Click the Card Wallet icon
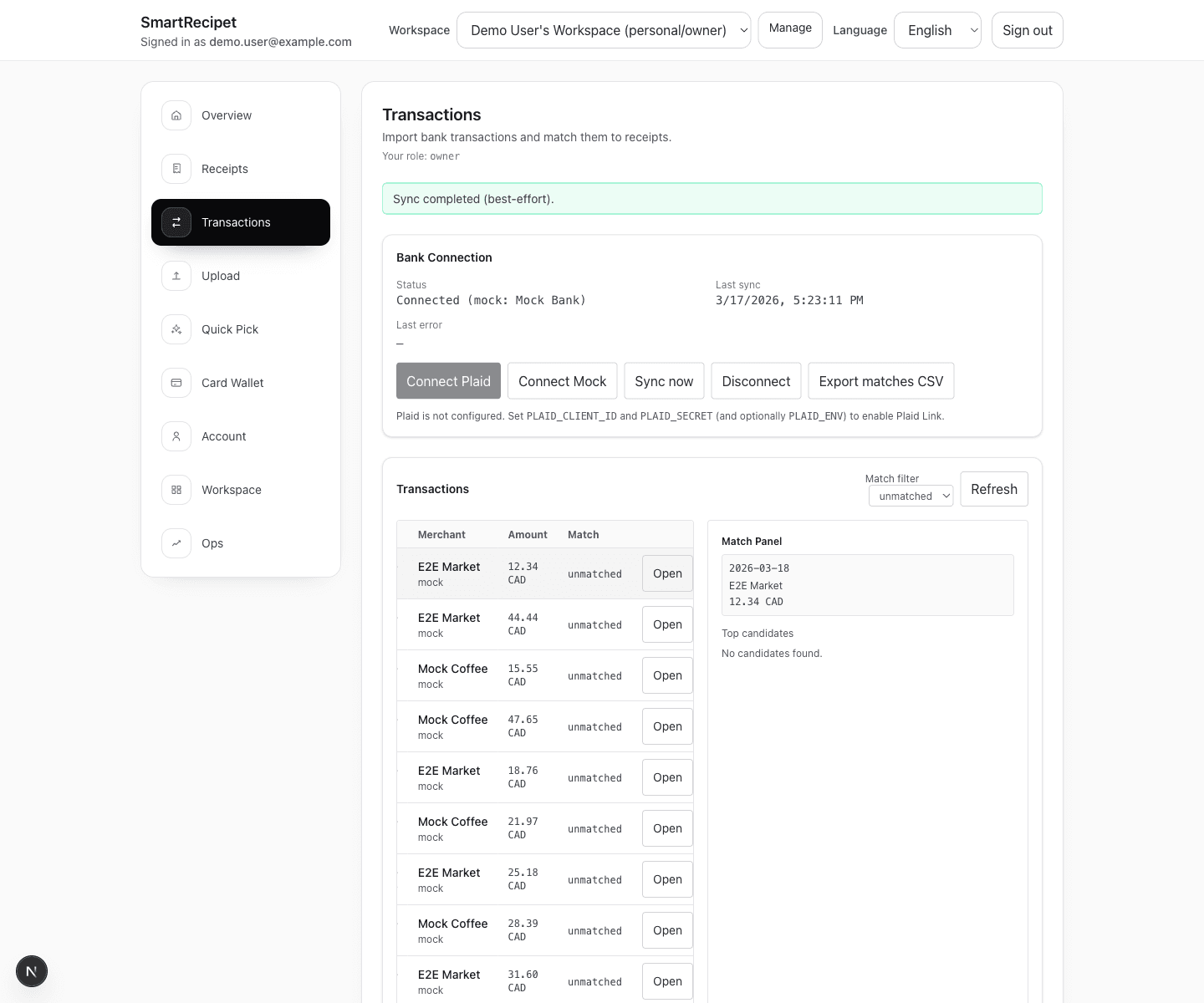 [x=176, y=383]
